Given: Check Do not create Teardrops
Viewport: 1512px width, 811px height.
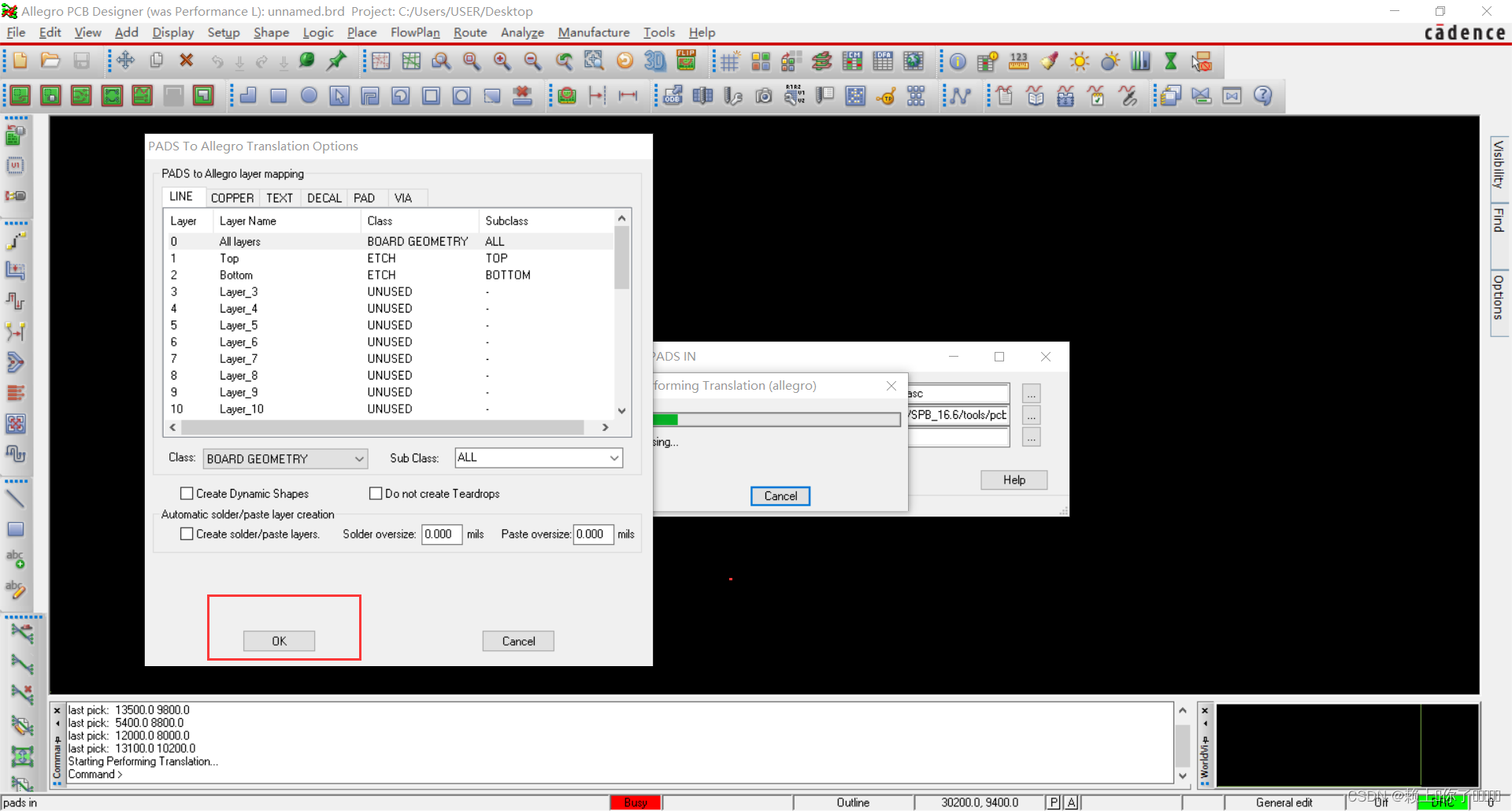Looking at the screenshot, I should point(376,494).
